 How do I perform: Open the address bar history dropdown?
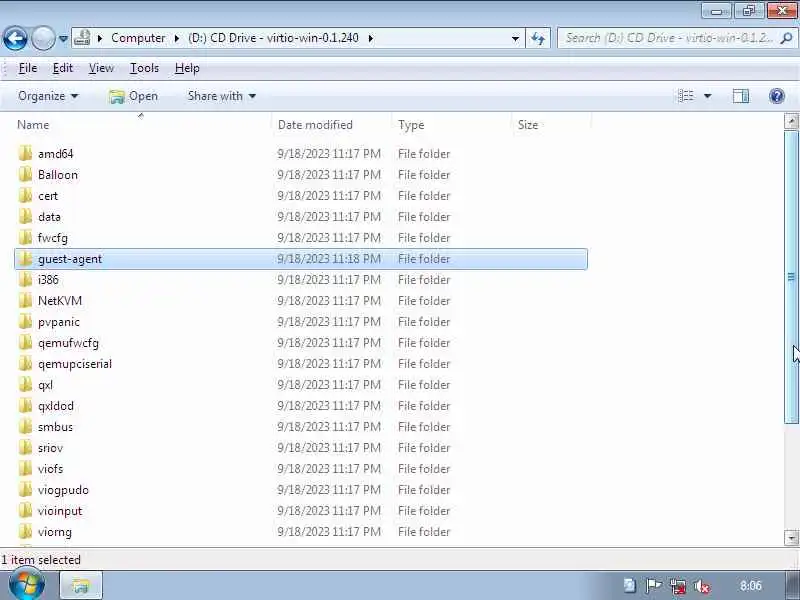pyautogui.click(x=515, y=38)
